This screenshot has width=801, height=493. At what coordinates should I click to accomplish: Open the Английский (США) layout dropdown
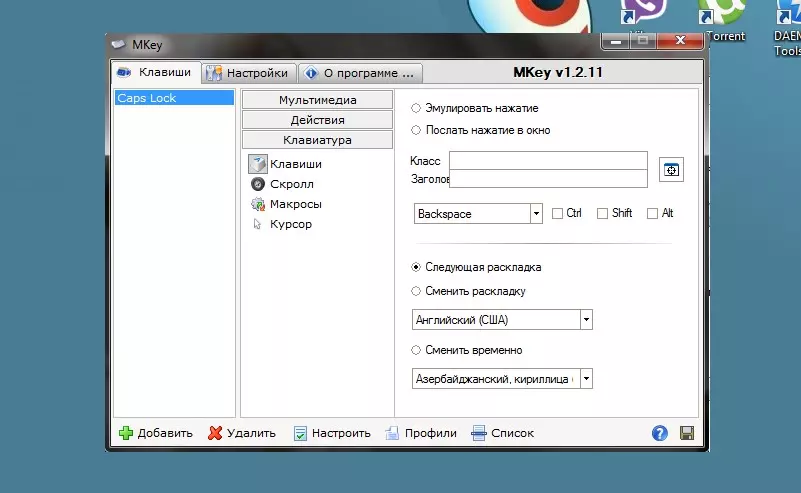coord(586,320)
